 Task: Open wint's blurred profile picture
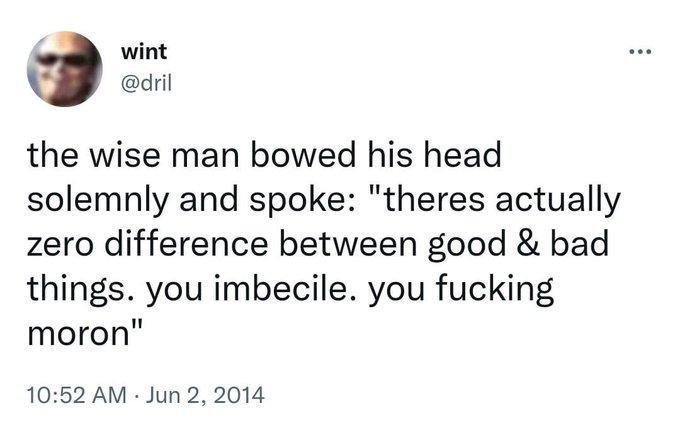tap(65, 69)
